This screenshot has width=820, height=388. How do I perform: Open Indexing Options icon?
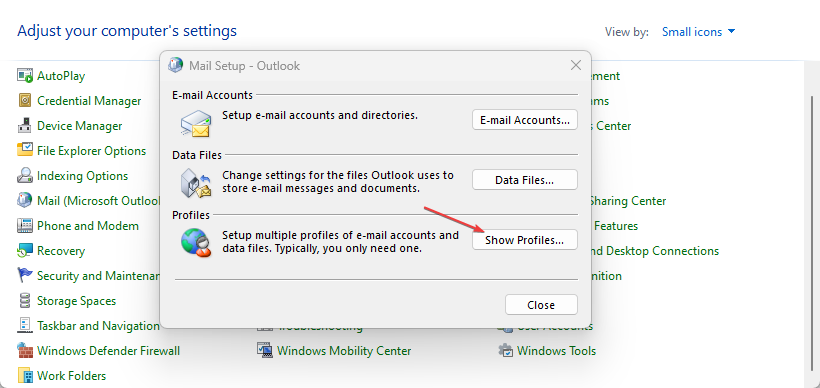25,175
